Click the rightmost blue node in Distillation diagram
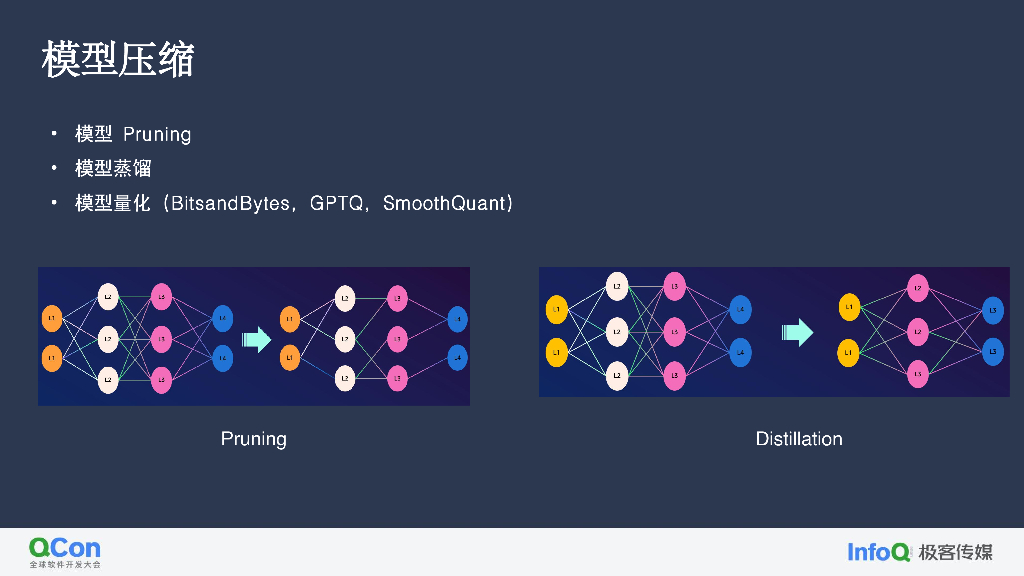The image size is (1024, 576). tap(992, 311)
